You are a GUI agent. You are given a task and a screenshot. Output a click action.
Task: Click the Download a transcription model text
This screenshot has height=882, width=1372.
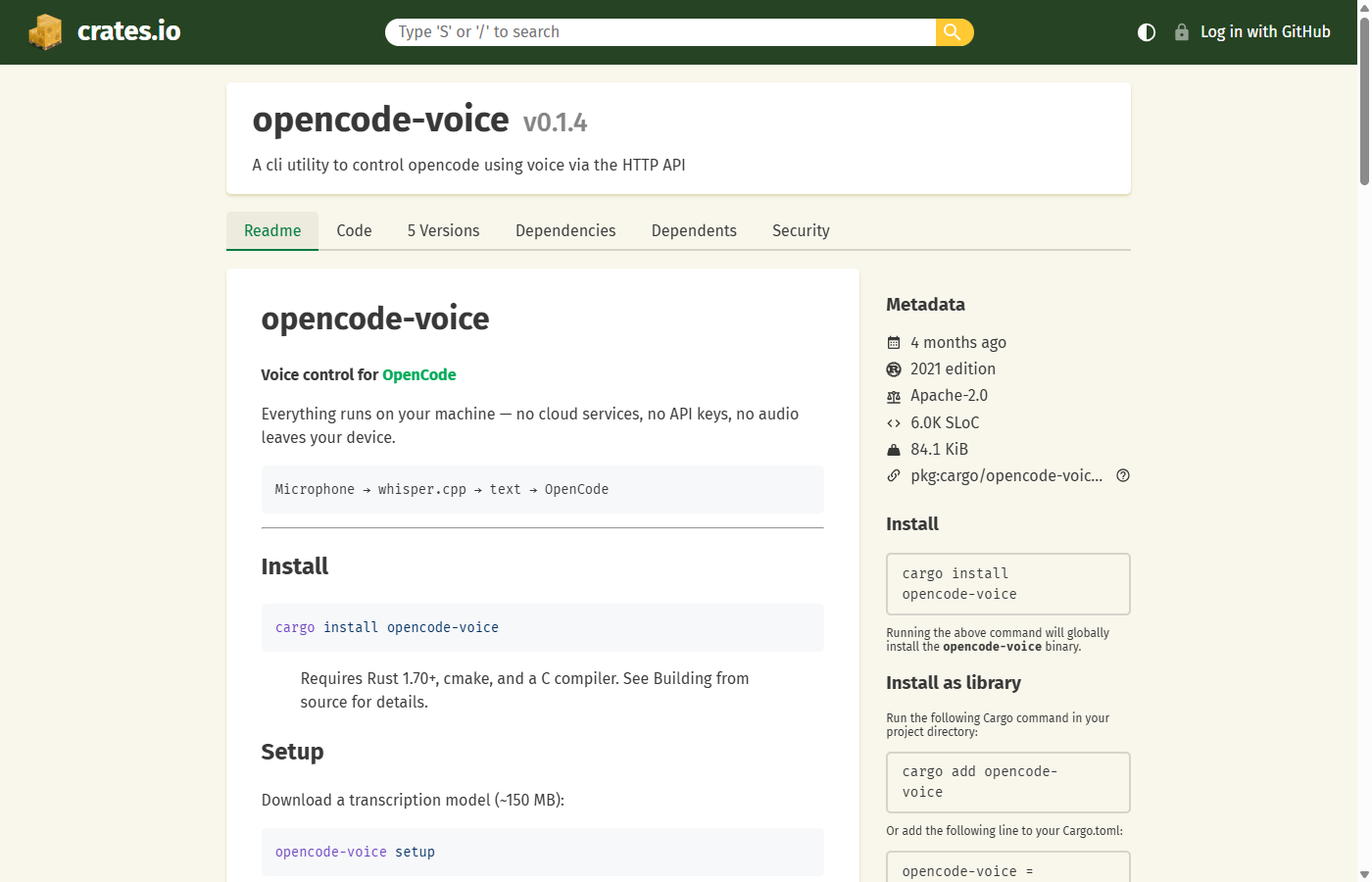click(413, 801)
